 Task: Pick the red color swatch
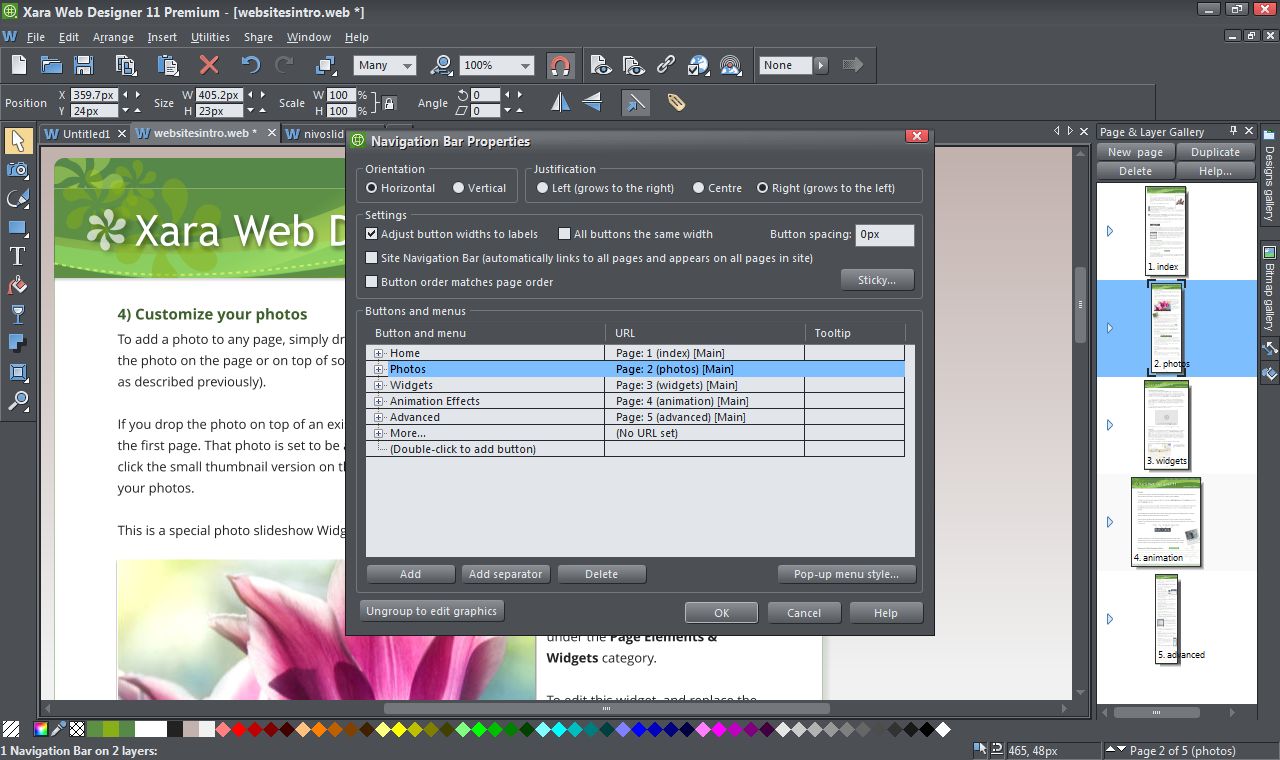coord(238,729)
